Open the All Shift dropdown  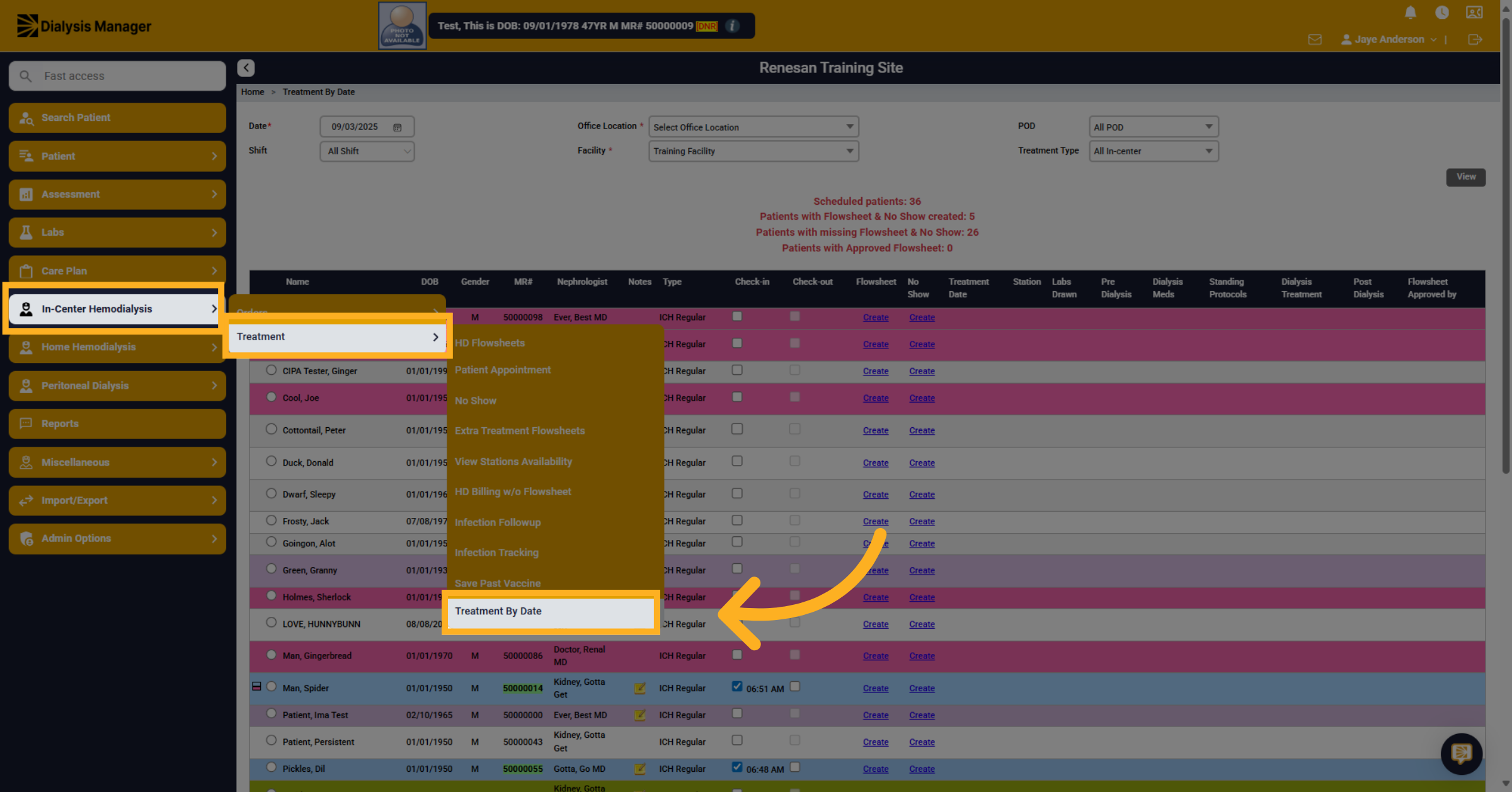coord(367,151)
